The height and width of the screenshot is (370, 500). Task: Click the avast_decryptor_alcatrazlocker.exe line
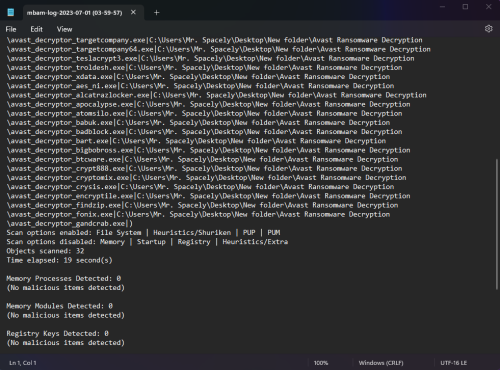(217, 95)
